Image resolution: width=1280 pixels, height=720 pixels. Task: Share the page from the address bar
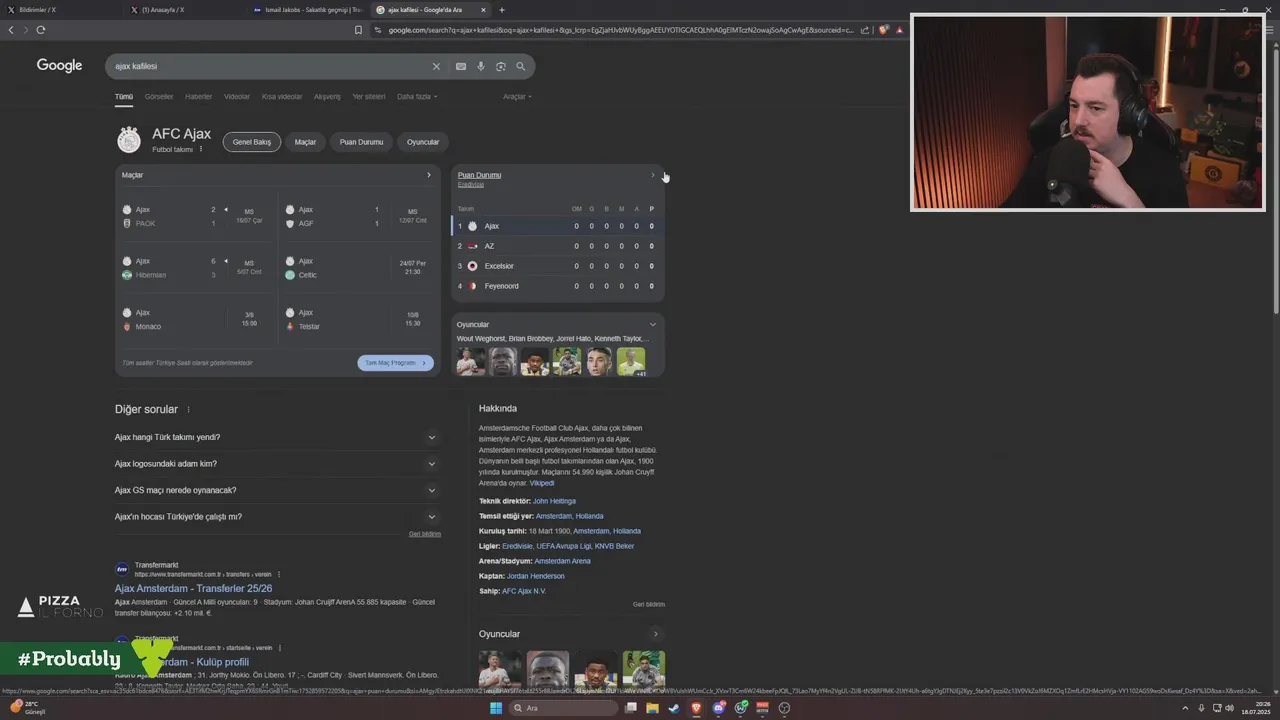[x=865, y=30]
